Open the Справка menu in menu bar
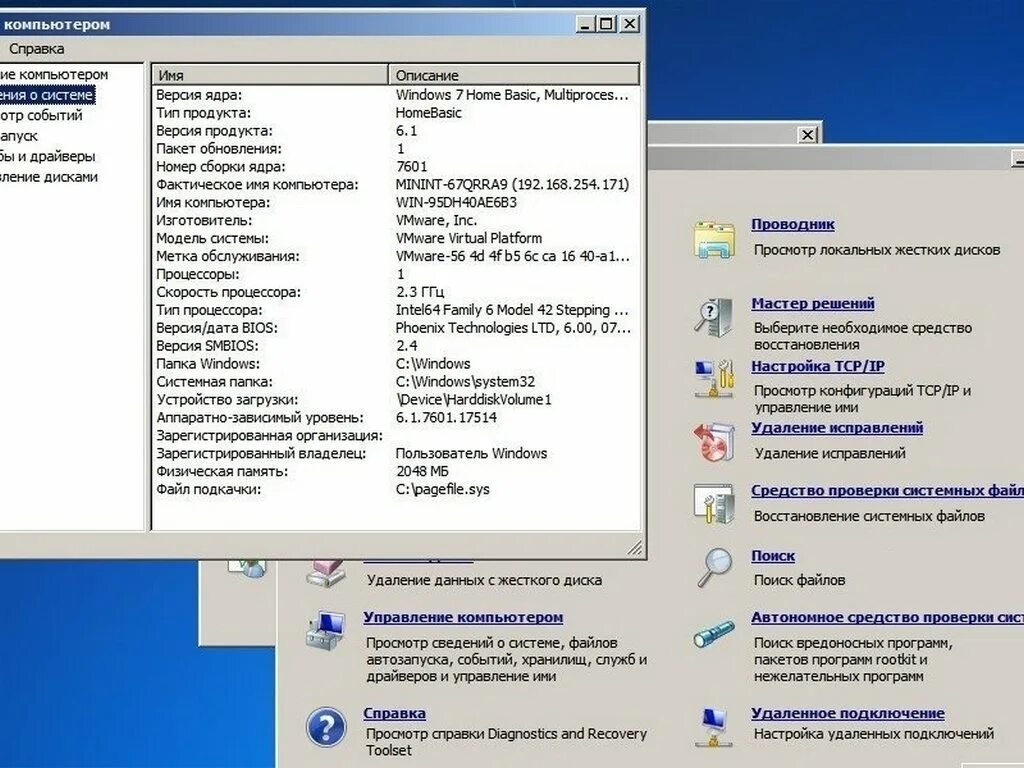 pos(37,49)
